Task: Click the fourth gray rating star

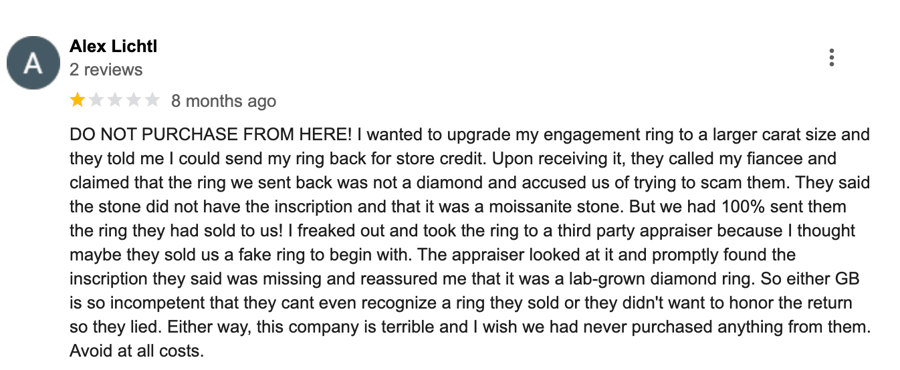Action: point(134,101)
